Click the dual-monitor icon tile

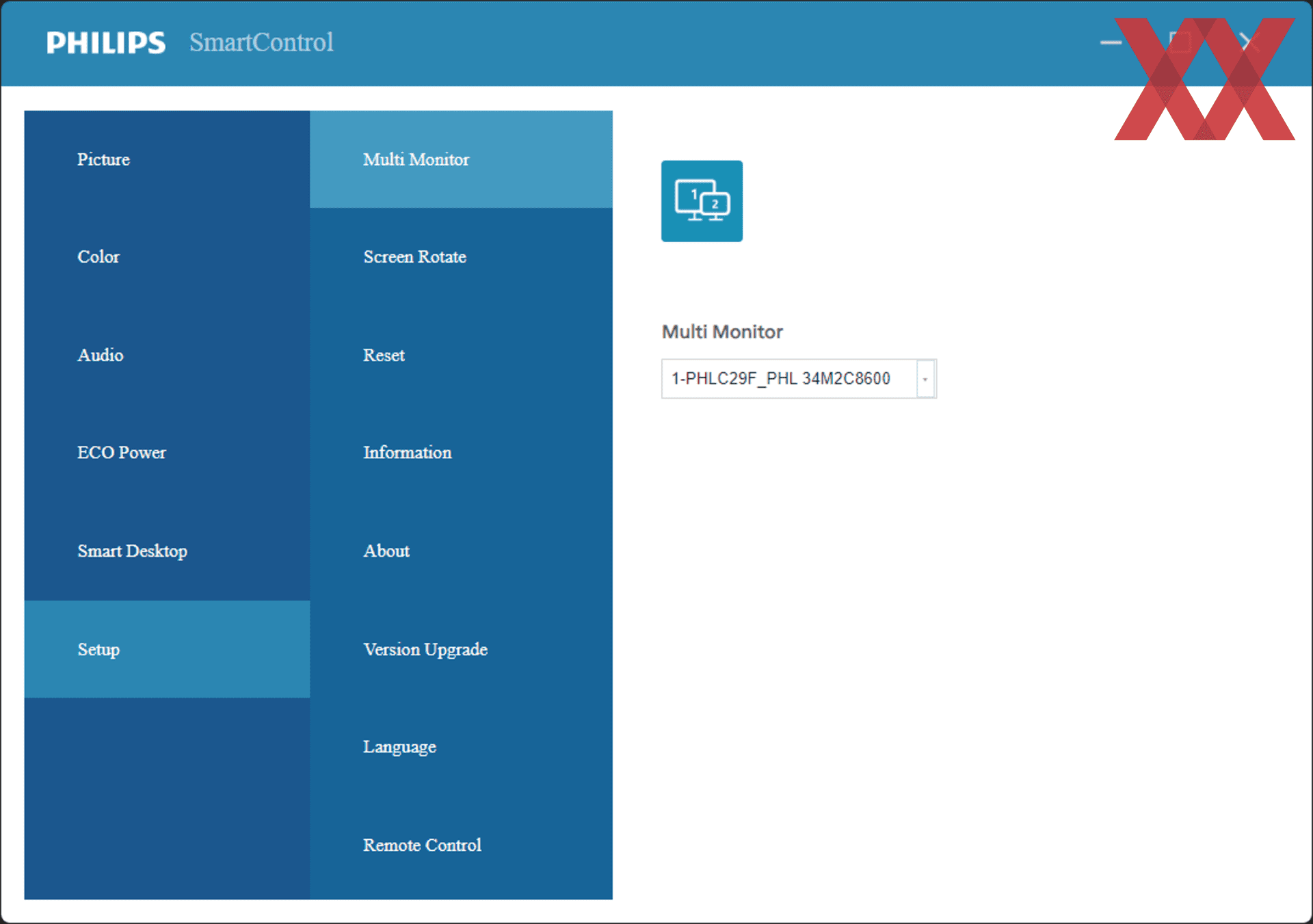(x=702, y=201)
